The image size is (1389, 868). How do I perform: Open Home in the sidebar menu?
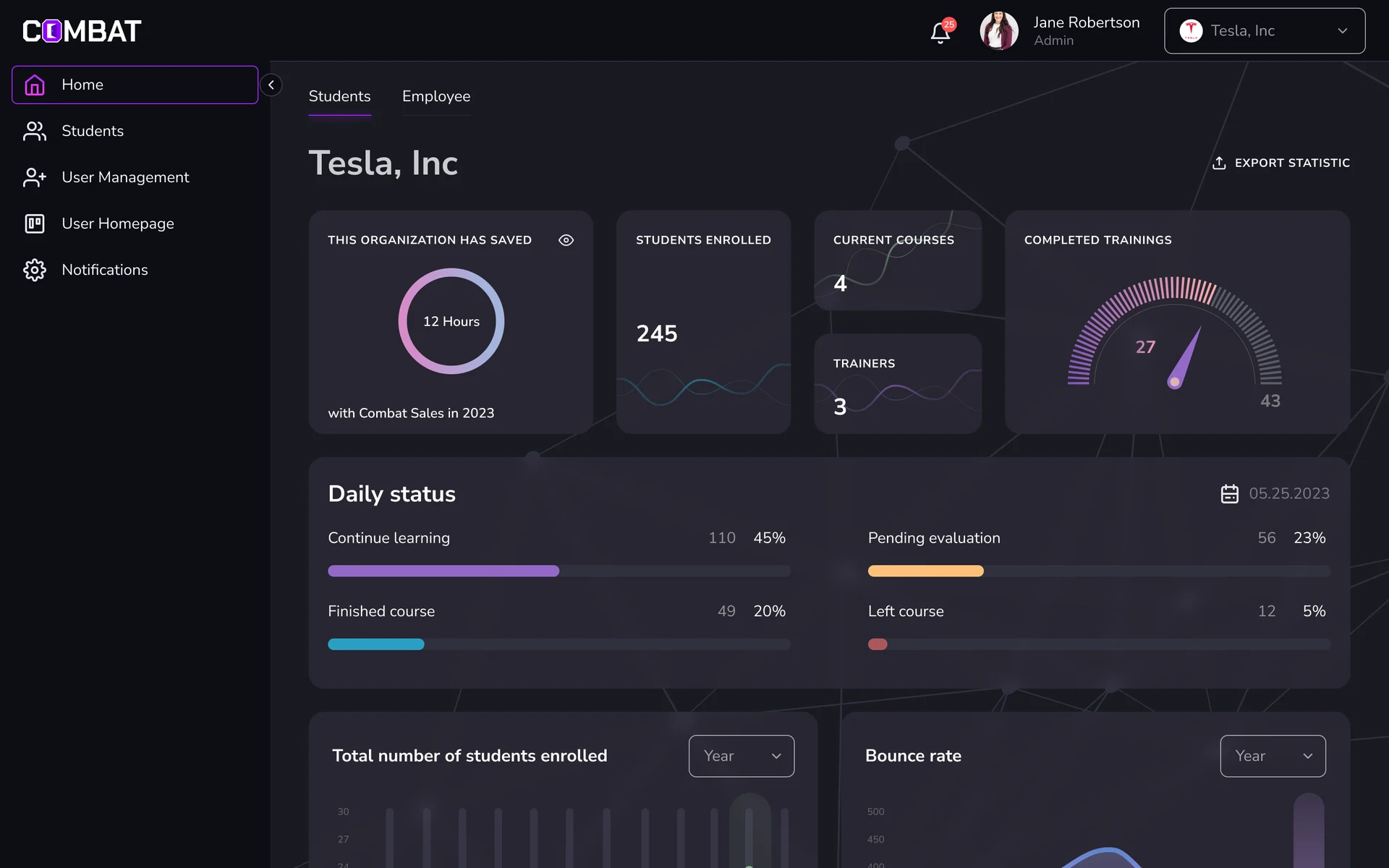pyautogui.click(x=135, y=85)
